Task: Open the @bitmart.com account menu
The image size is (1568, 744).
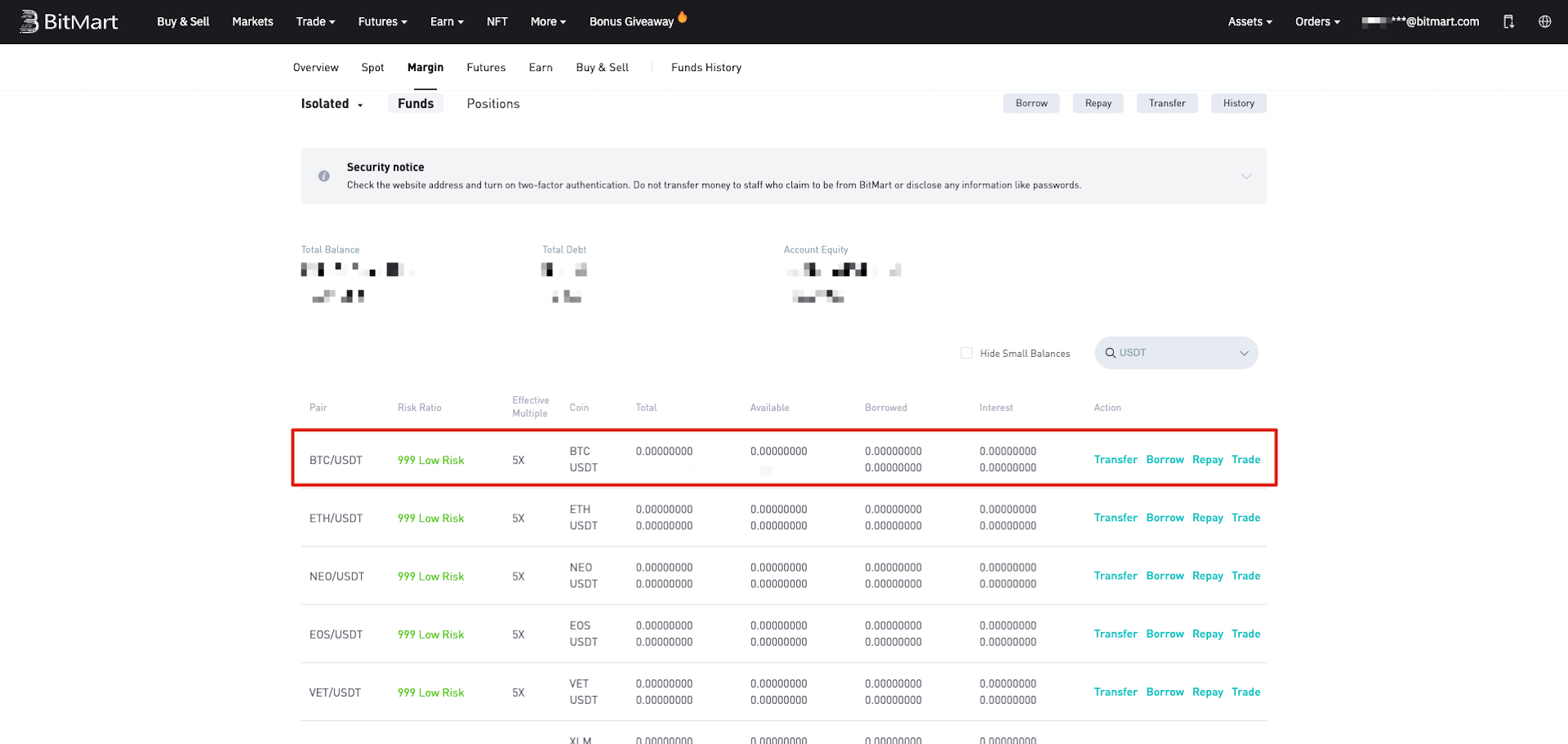Action: tap(1420, 22)
